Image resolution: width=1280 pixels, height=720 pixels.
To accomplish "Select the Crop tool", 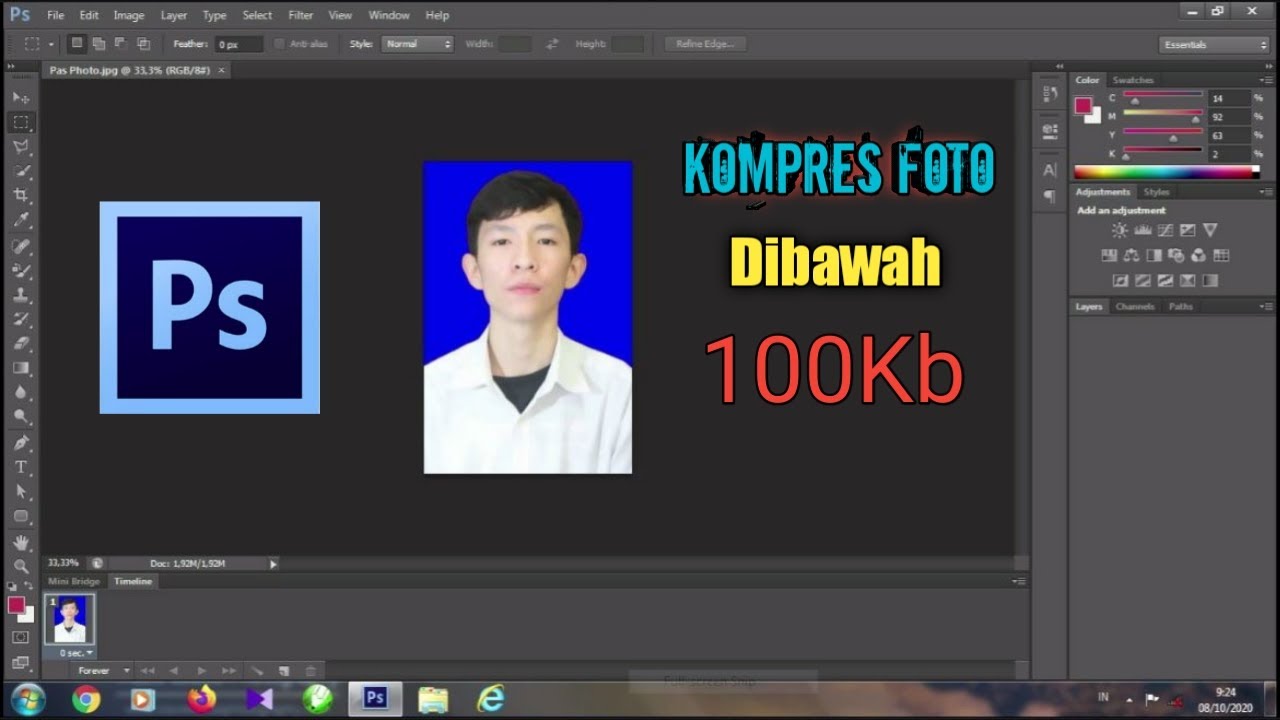I will 21,195.
